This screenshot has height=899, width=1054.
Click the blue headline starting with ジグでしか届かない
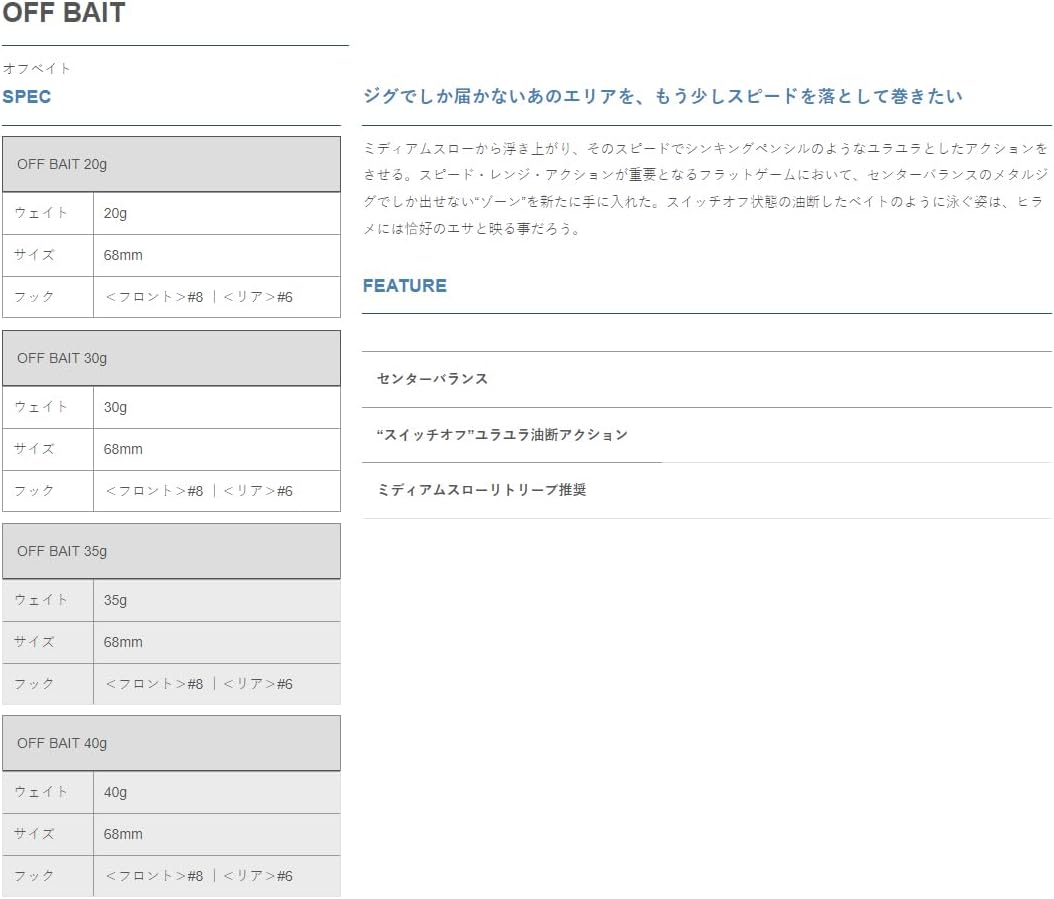click(x=662, y=96)
